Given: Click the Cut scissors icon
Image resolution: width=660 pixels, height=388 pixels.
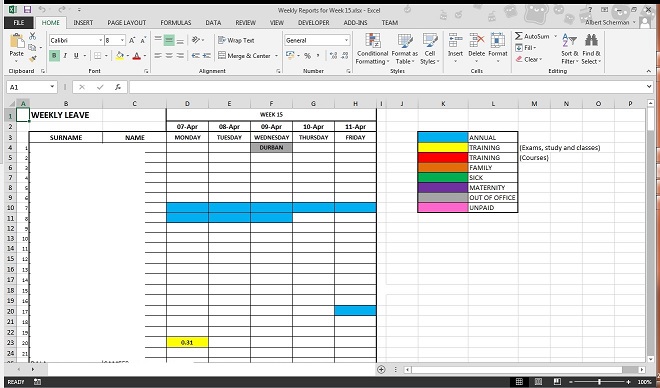Looking at the screenshot, I should 32,37.
